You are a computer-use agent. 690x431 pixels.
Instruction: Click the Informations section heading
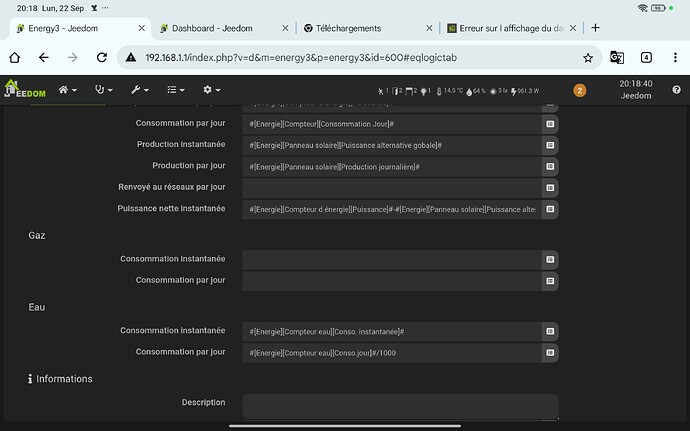pos(60,379)
